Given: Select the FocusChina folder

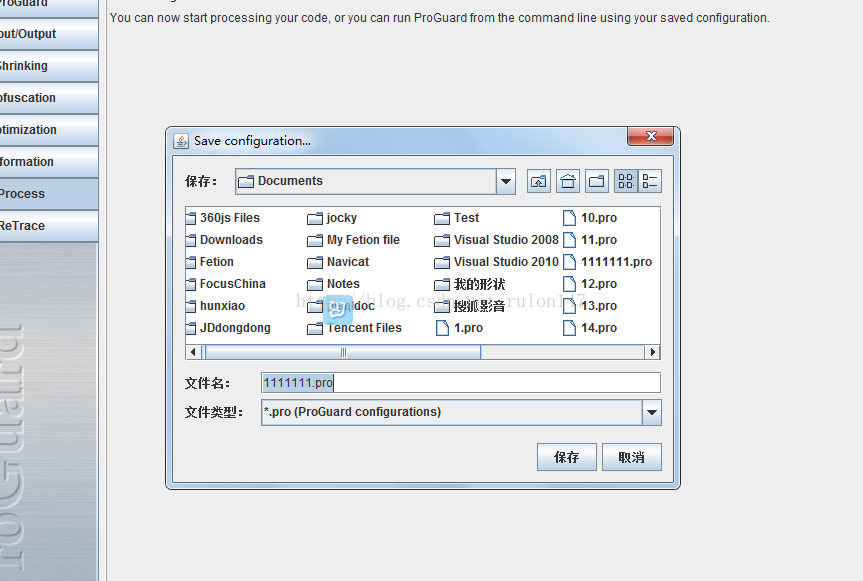Looking at the screenshot, I should click(x=226, y=284).
